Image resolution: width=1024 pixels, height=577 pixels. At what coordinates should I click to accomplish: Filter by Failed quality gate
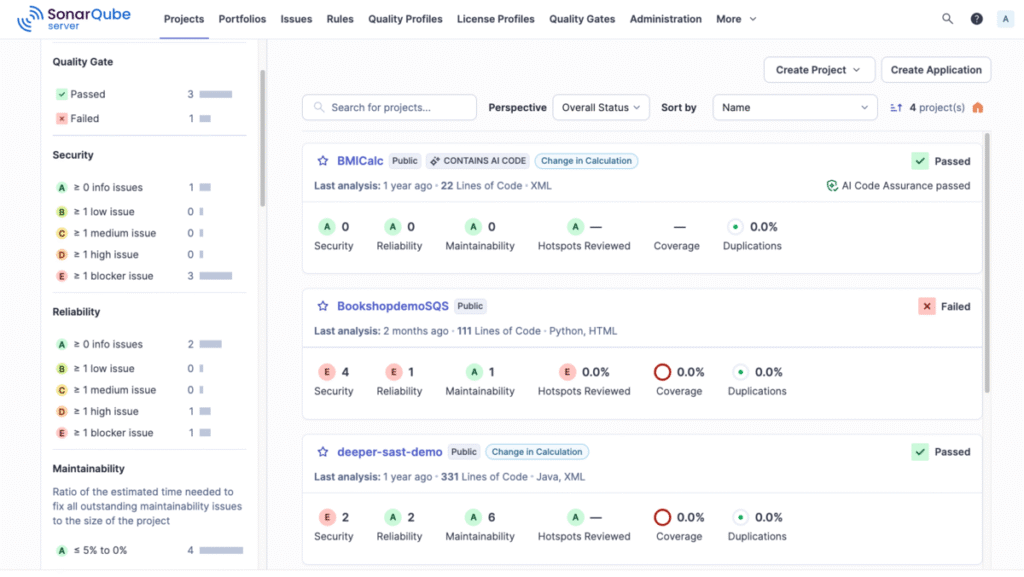pyautogui.click(x=84, y=118)
